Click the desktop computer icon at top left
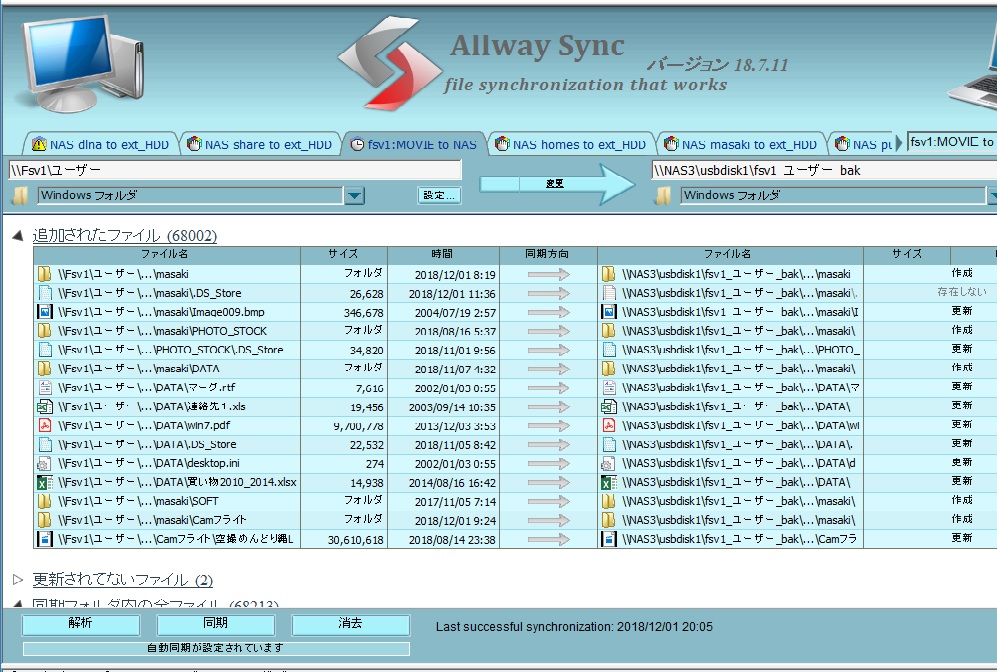 pyautogui.click(x=81, y=62)
